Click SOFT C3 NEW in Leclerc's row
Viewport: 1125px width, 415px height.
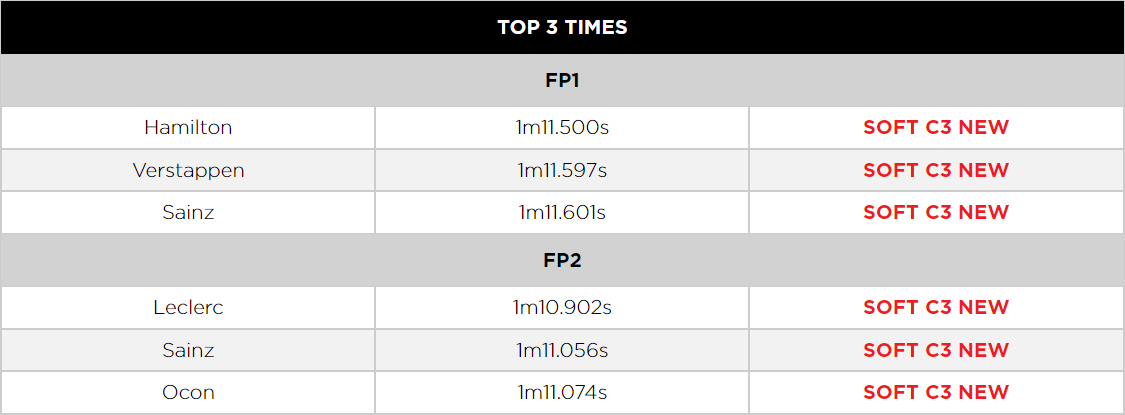(x=936, y=307)
